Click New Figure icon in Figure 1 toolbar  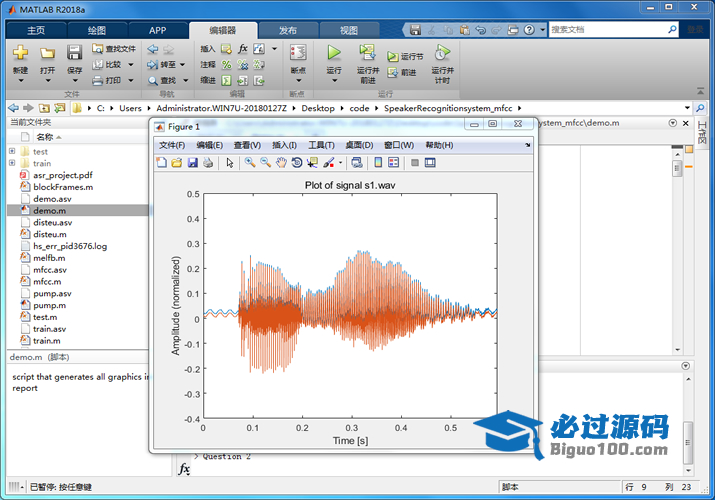click(x=161, y=163)
